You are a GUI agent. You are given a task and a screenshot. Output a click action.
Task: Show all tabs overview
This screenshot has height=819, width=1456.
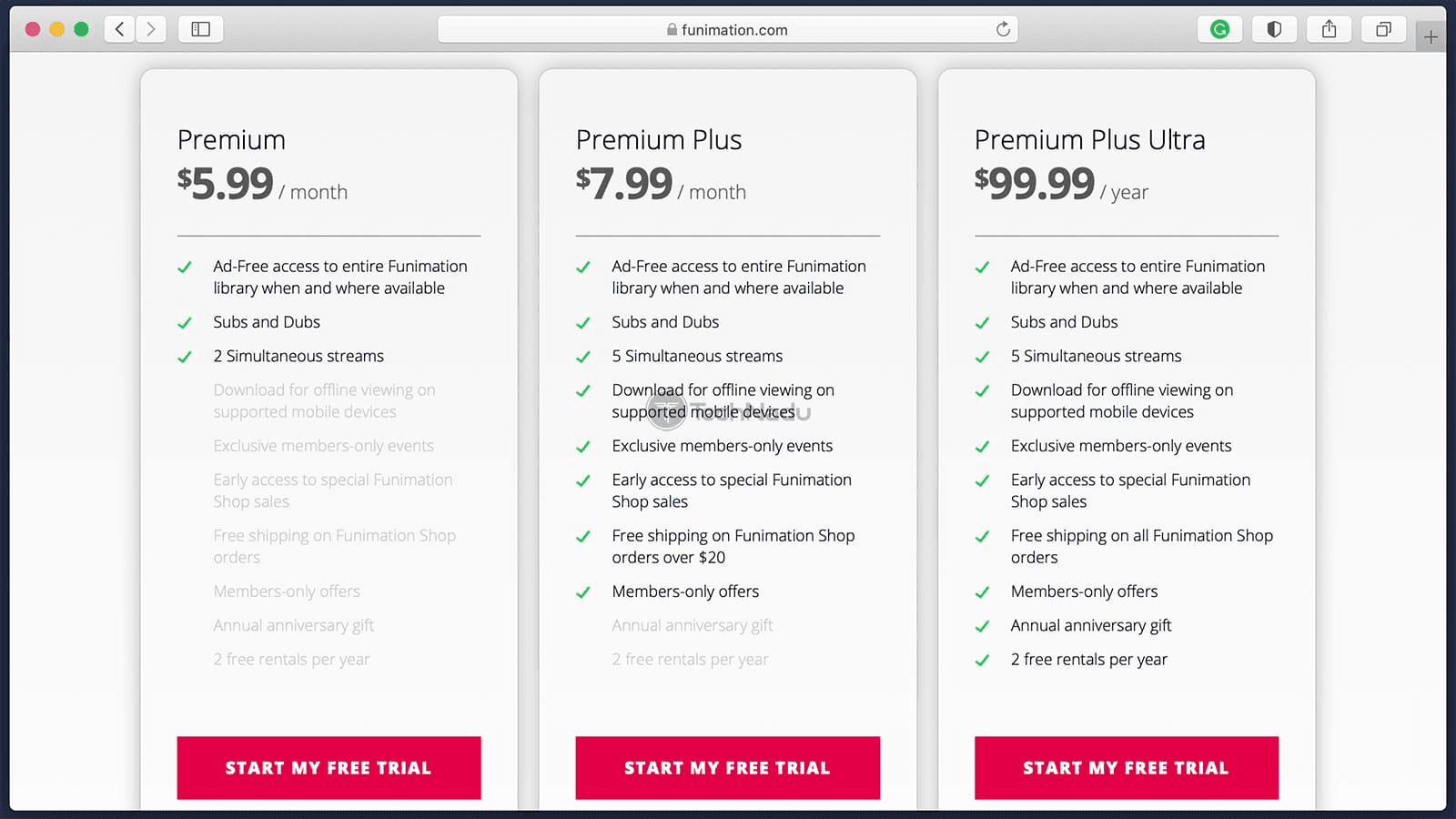click(1383, 29)
